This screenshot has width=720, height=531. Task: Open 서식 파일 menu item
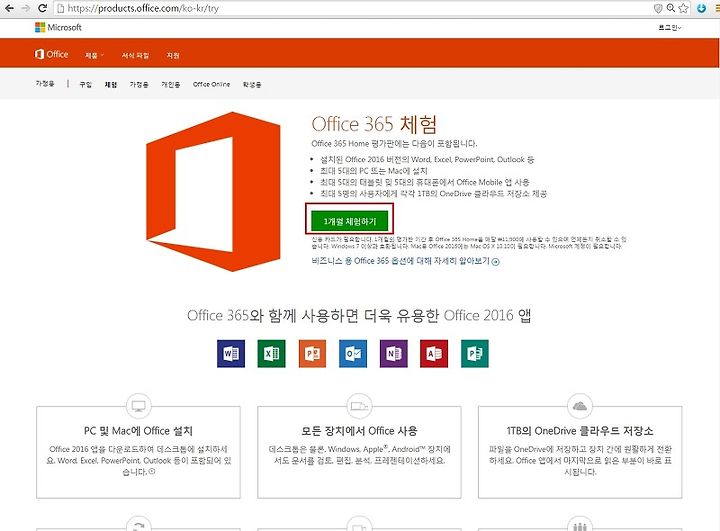point(135,55)
